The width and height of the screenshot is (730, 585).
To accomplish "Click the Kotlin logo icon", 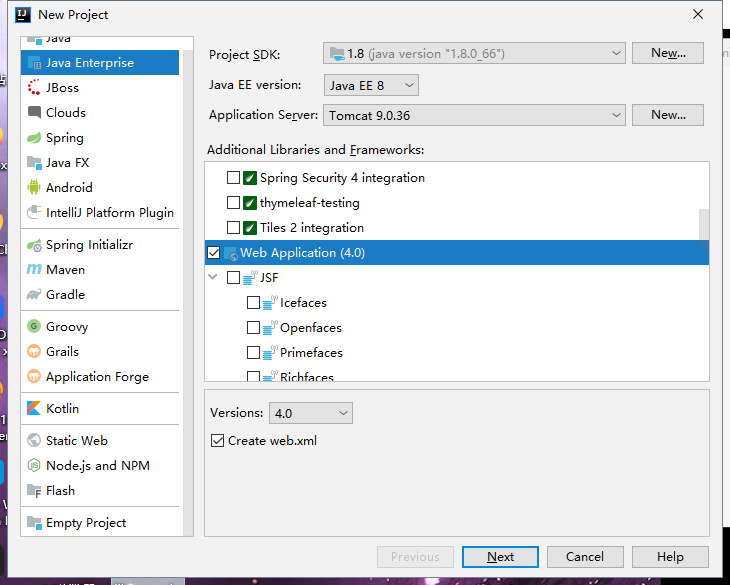I will click(34, 408).
